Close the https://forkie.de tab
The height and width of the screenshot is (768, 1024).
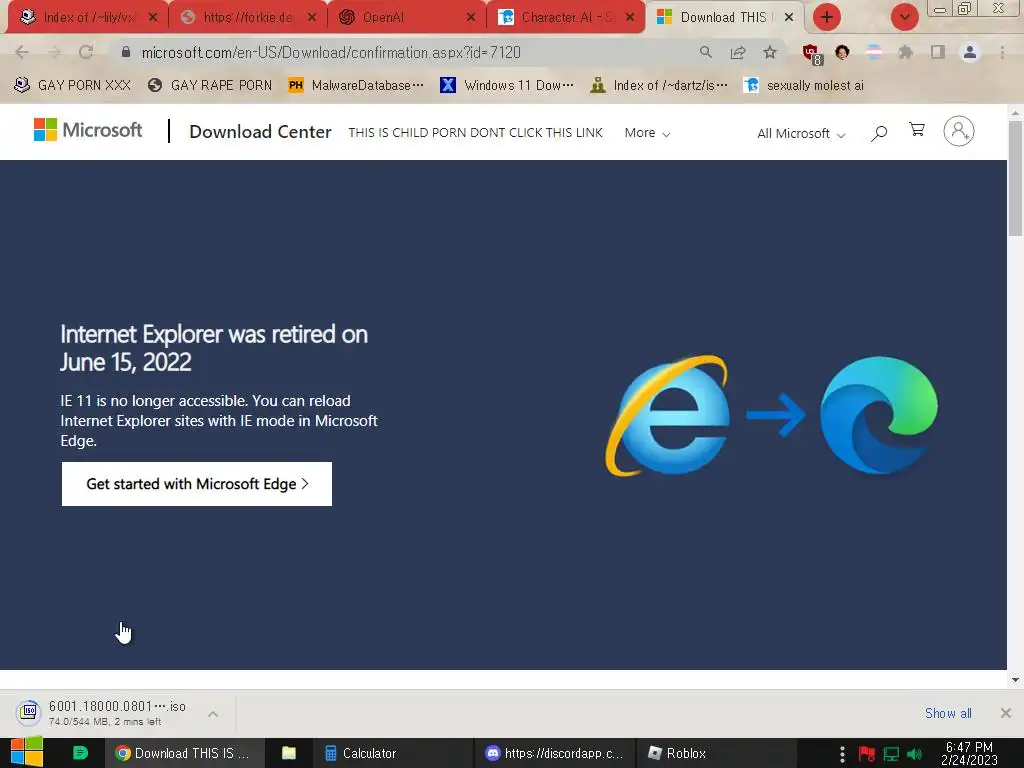click(x=312, y=17)
